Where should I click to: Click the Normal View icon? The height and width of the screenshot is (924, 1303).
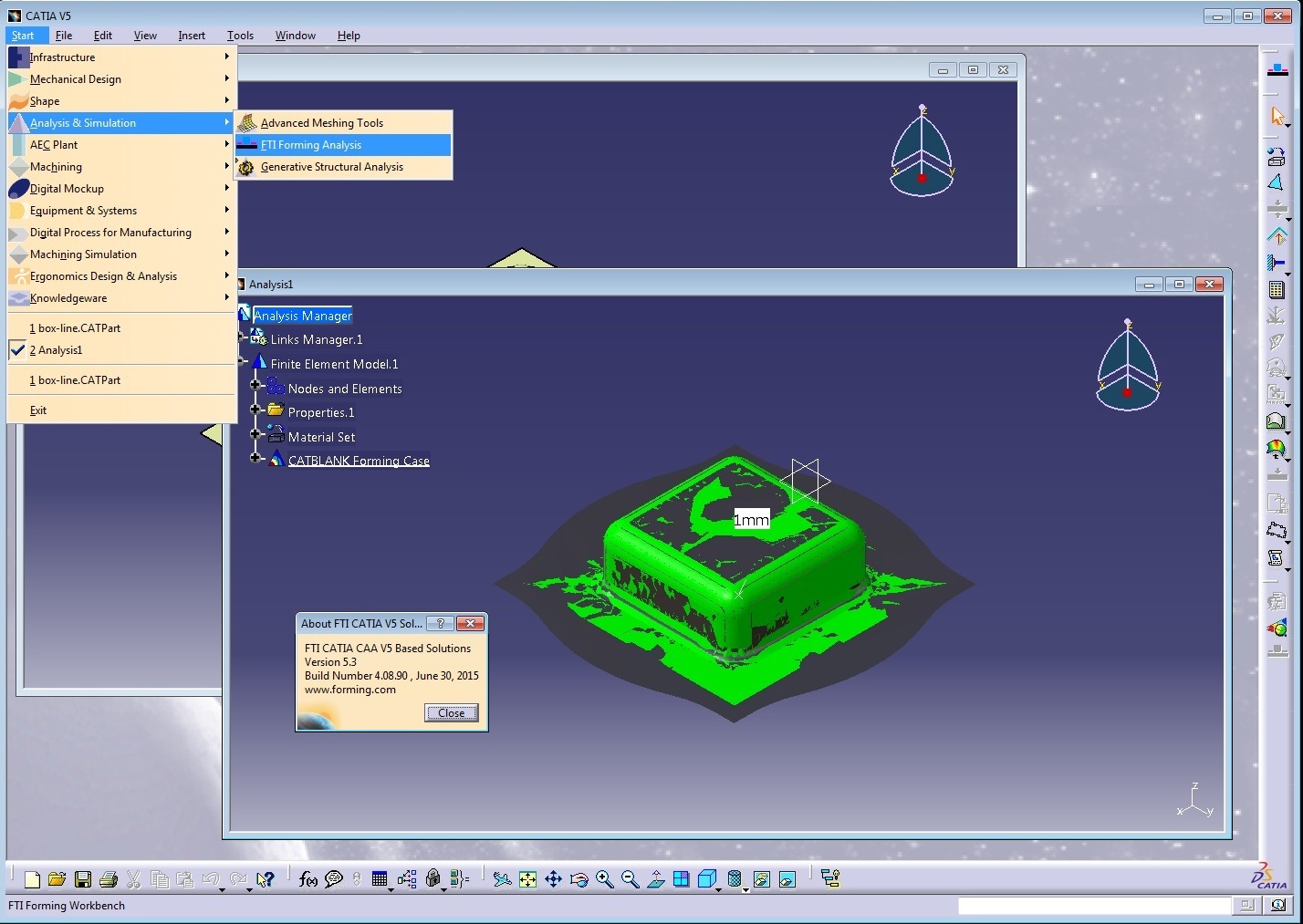pos(655,879)
